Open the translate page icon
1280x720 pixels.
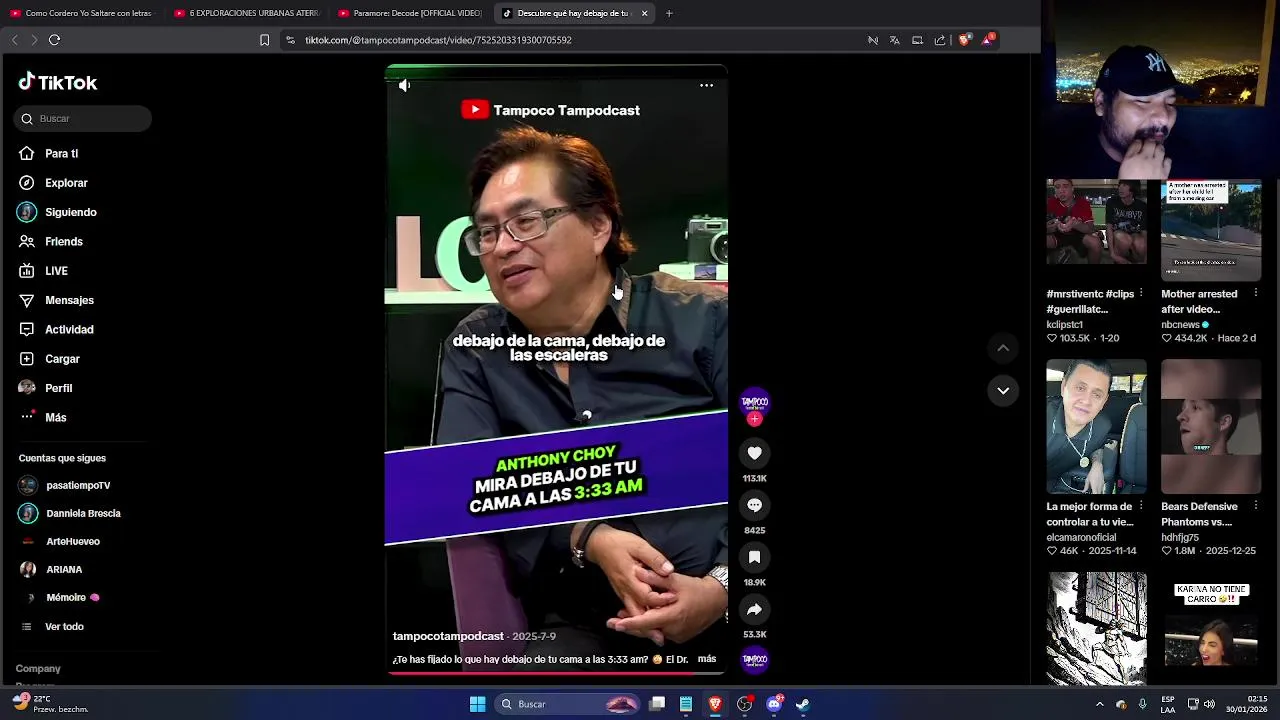click(894, 40)
